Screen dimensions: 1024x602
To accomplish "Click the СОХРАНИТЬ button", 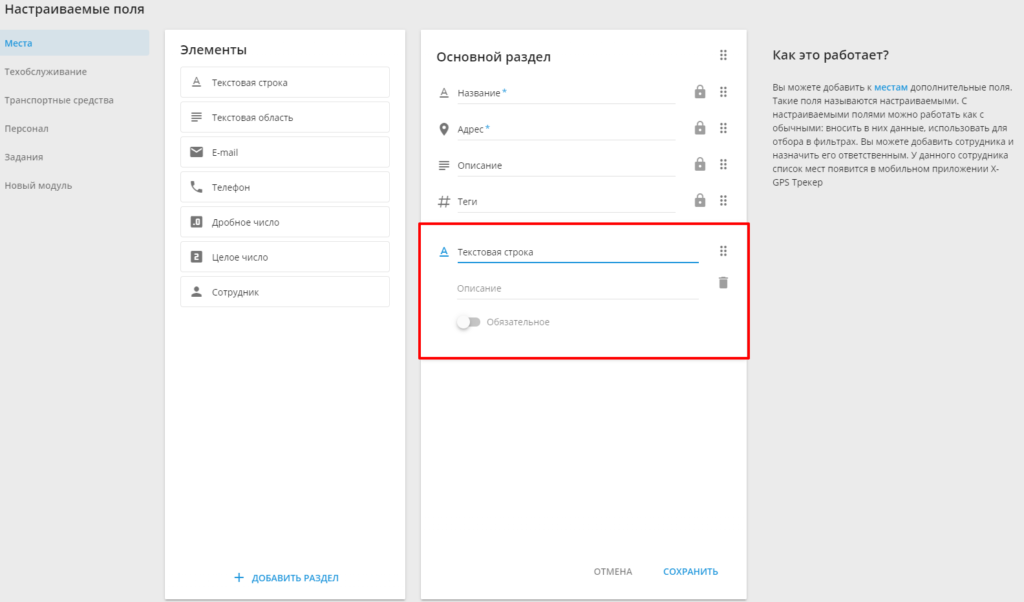I will tap(690, 571).
